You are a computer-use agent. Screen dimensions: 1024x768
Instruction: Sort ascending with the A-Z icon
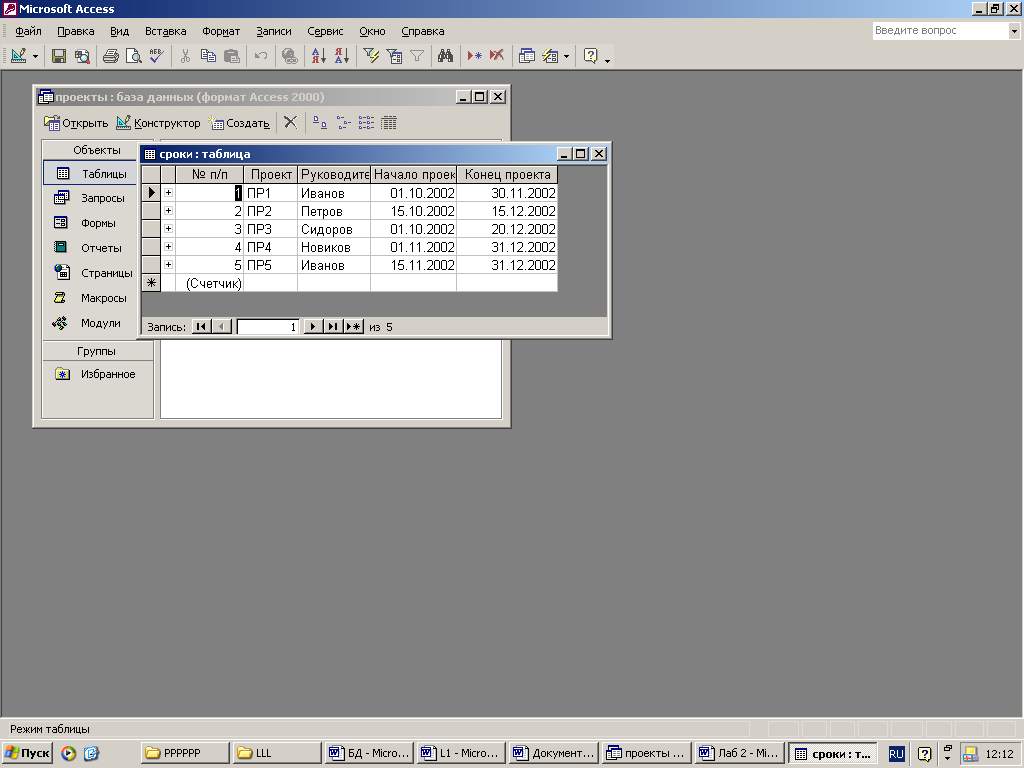(319, 56)
